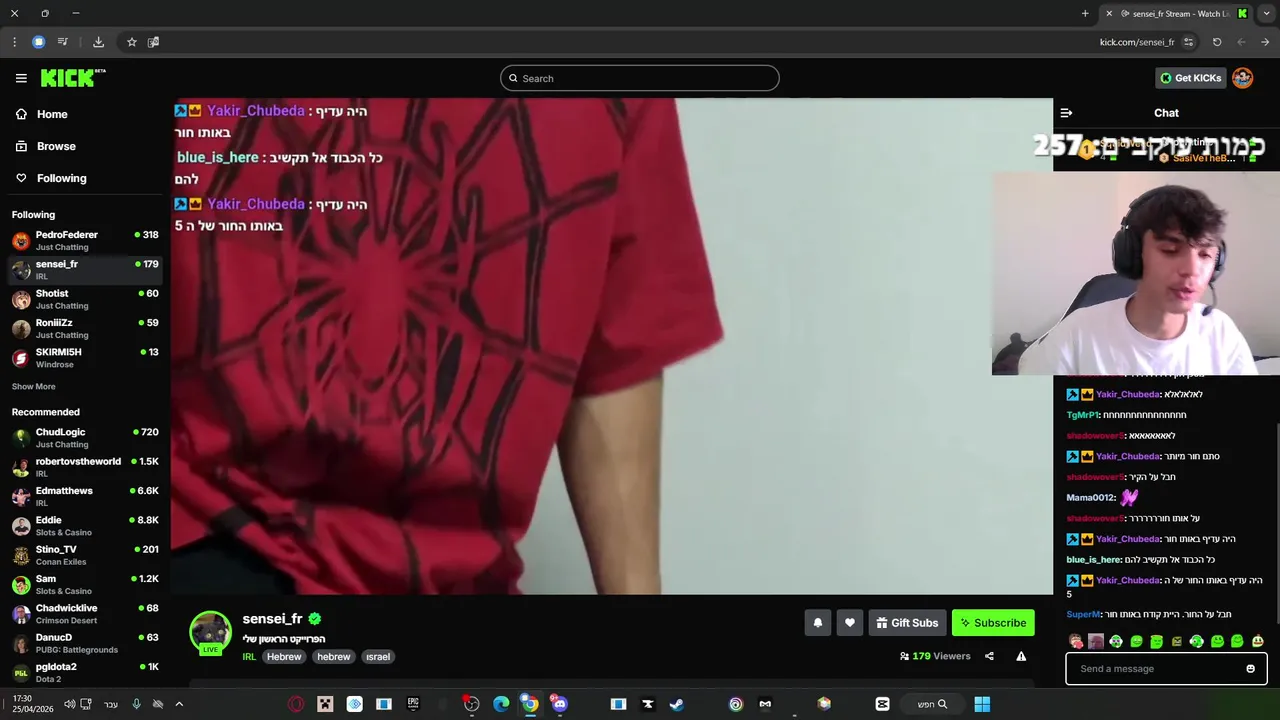Open RoniiiZz channel in Following list
The image size is (1280, 720).
click(85, 328)
